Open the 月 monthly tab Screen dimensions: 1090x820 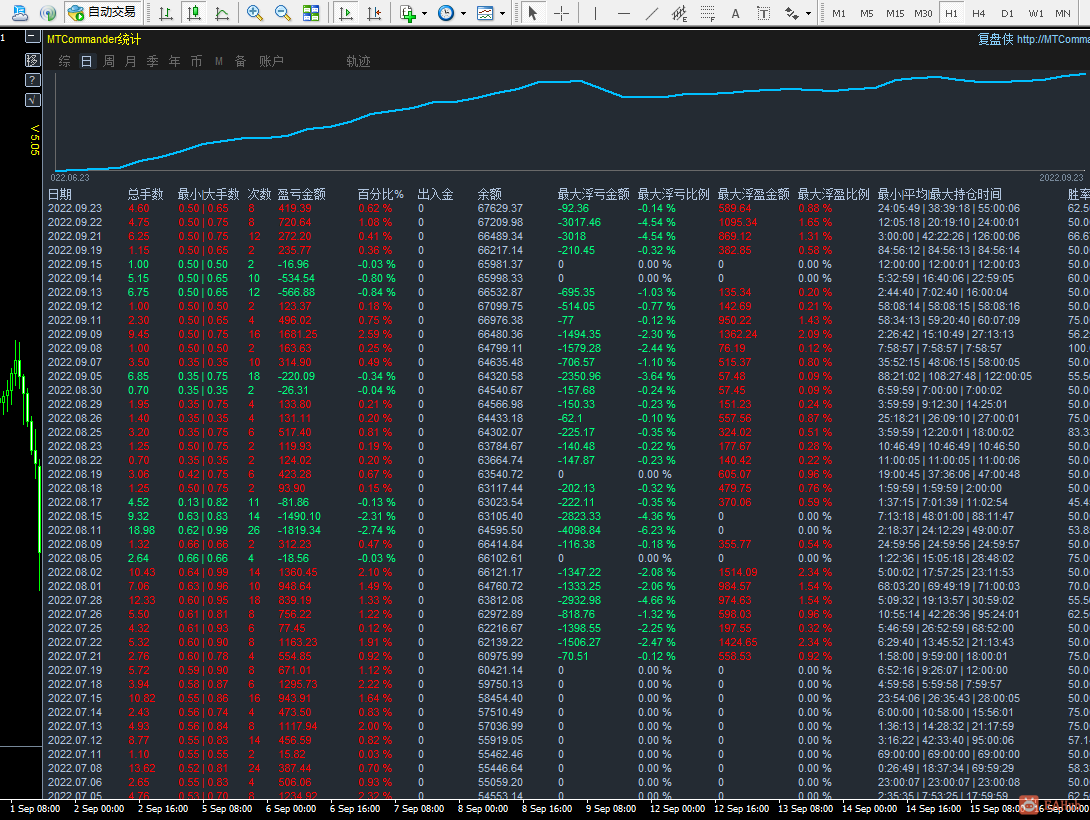click(x=130, y=61)
